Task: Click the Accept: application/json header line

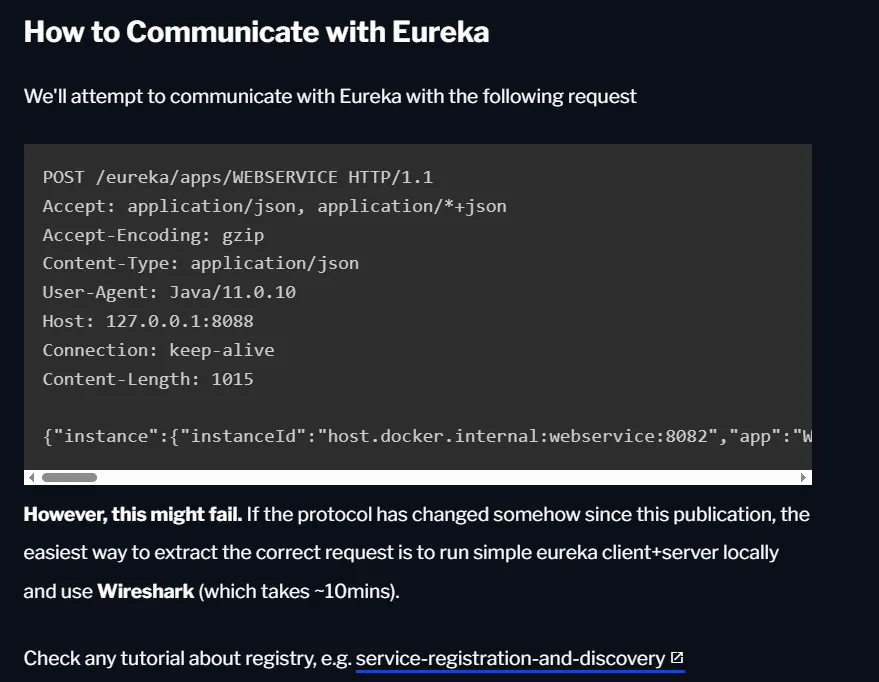Action: tap(274, 206)
